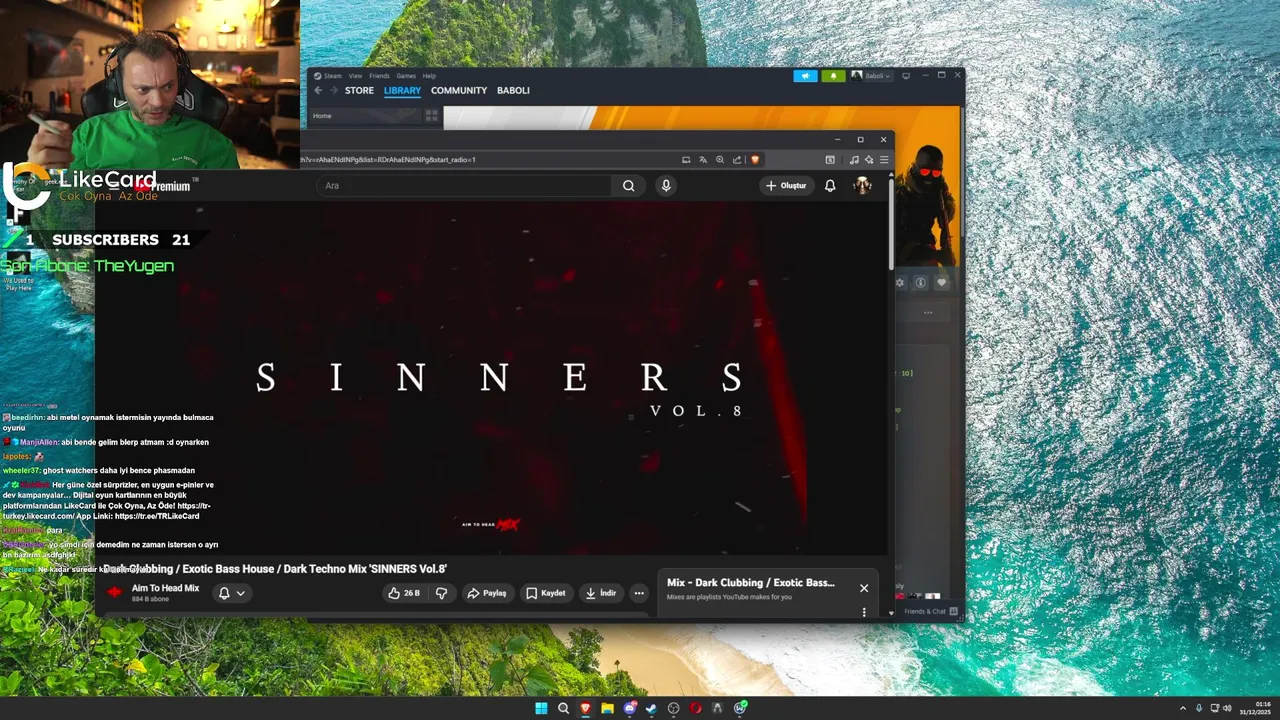
Task: Activate YouTube voice search microphone
Action: tap(666, 186)
